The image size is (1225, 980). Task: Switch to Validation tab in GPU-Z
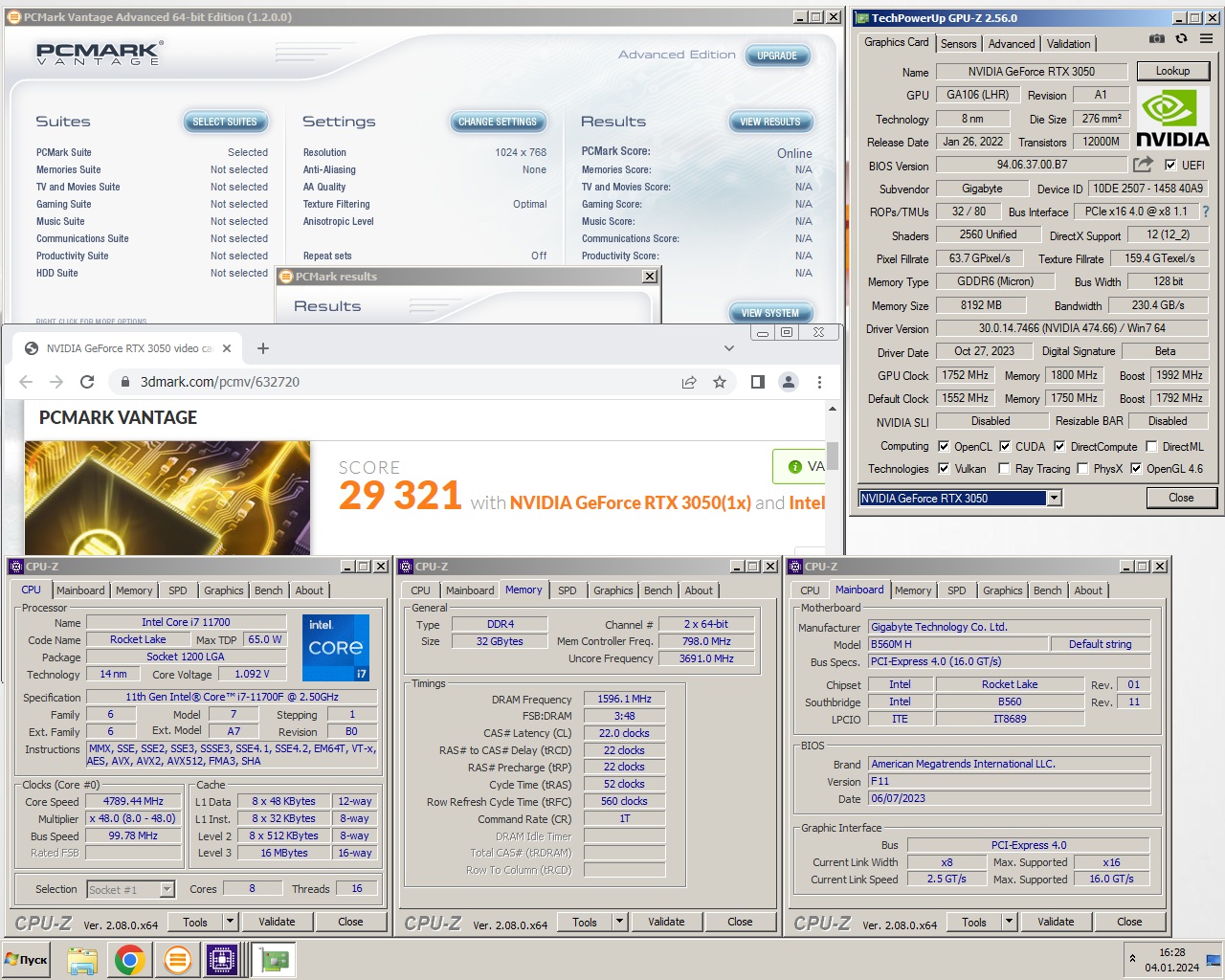pos(1068,44)
